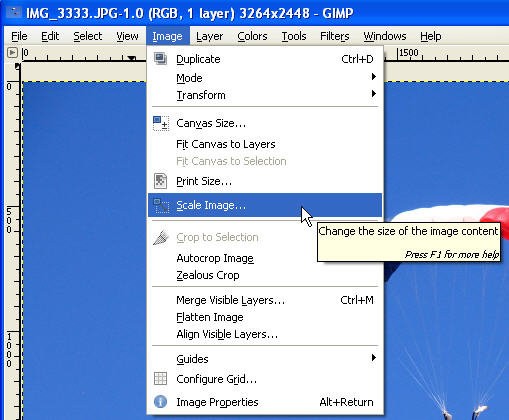Open the Guides submenu
Screen dimensions: 509x420
265,359
